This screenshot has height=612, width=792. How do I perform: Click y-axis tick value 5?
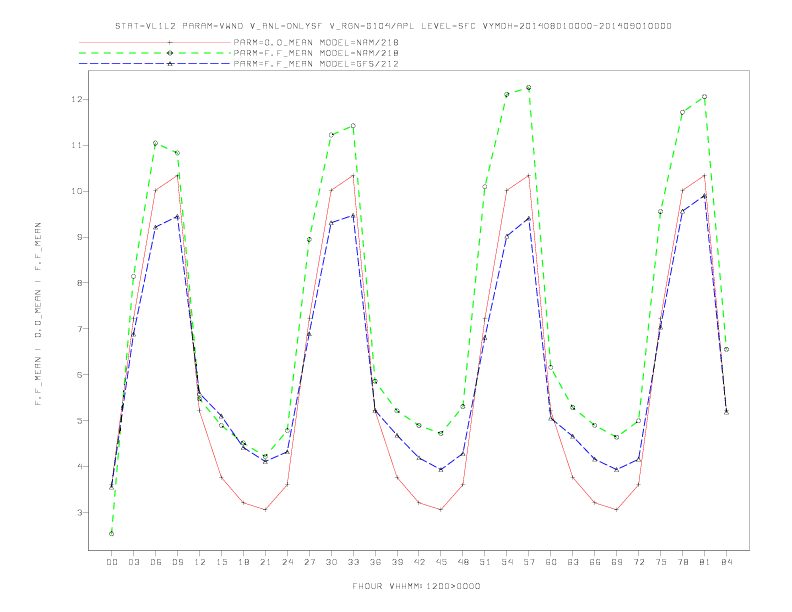click(x=79, y=421)
